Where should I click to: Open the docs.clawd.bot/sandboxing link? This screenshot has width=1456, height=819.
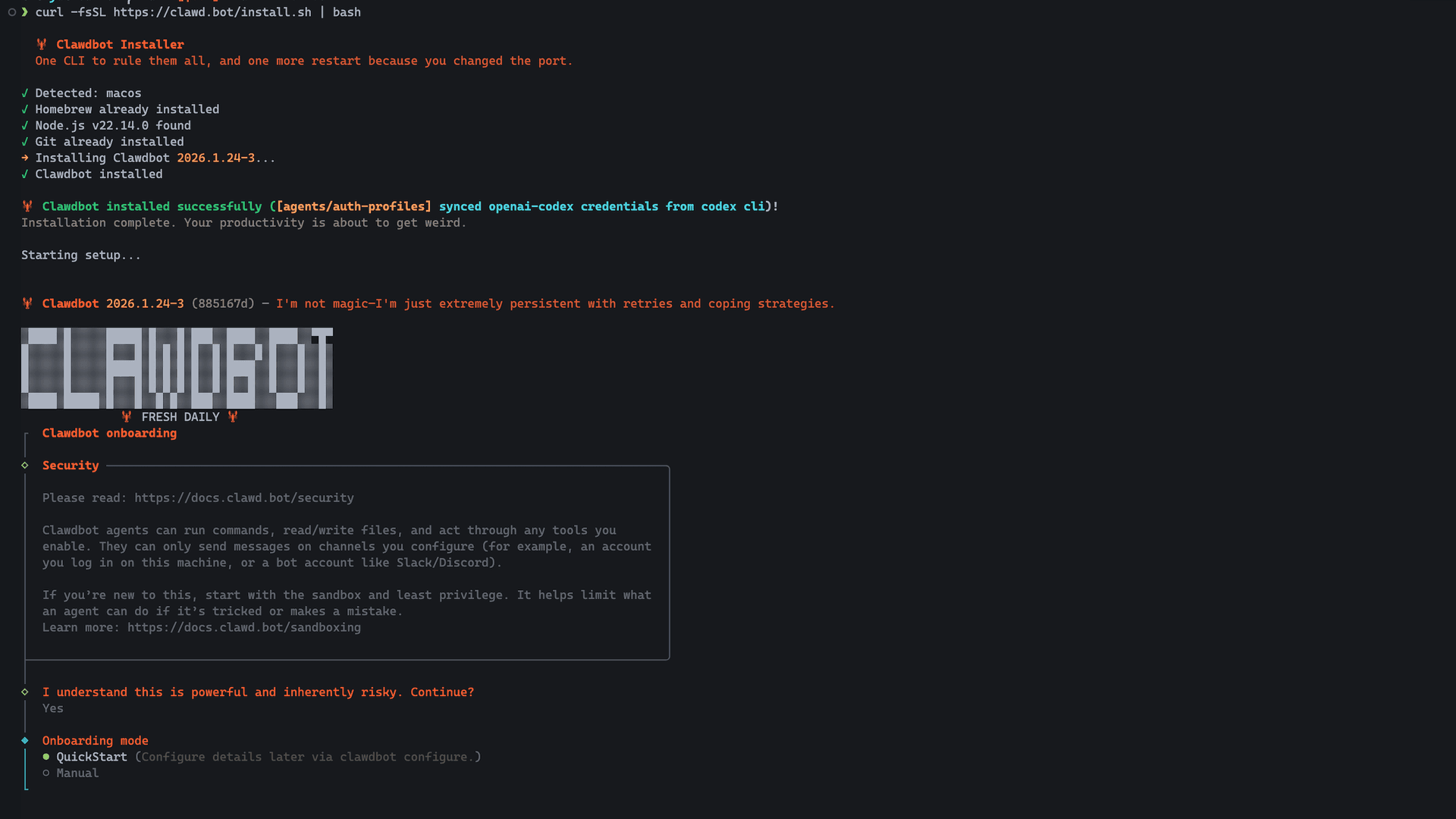244,627
